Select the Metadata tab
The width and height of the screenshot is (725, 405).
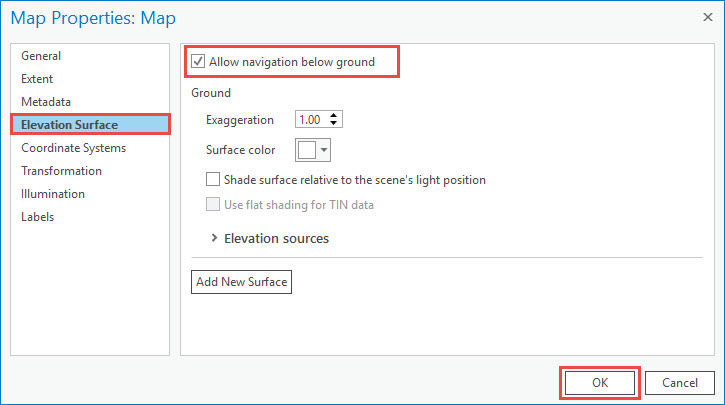point(46,102)
